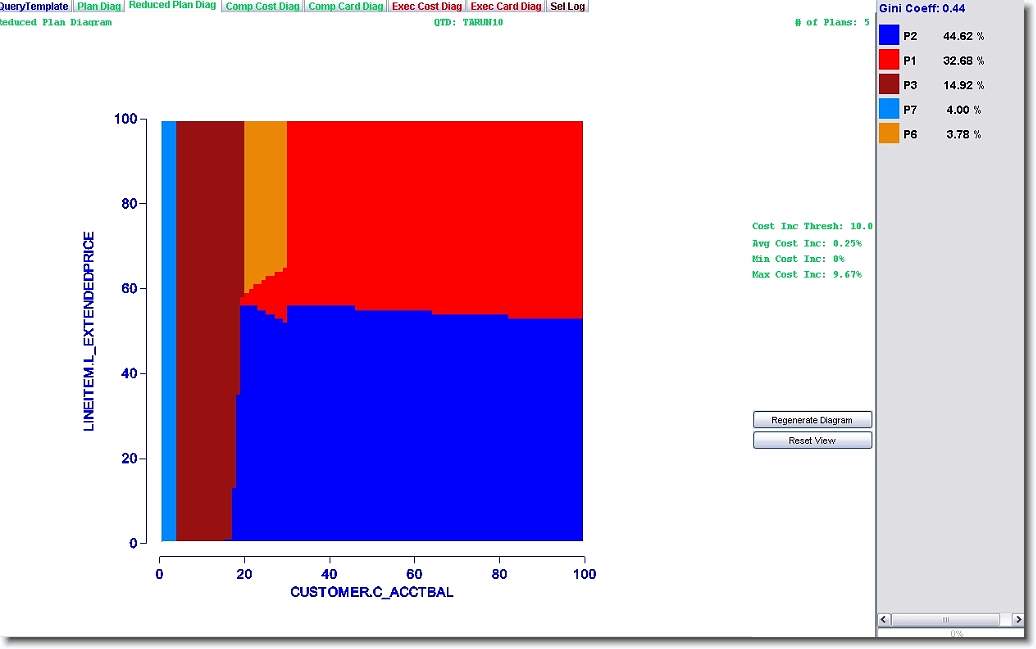Pick the dark red P3 legend swatch
Image resolution: width=1036 pixels, height=649 pixels.
point(889,85)
